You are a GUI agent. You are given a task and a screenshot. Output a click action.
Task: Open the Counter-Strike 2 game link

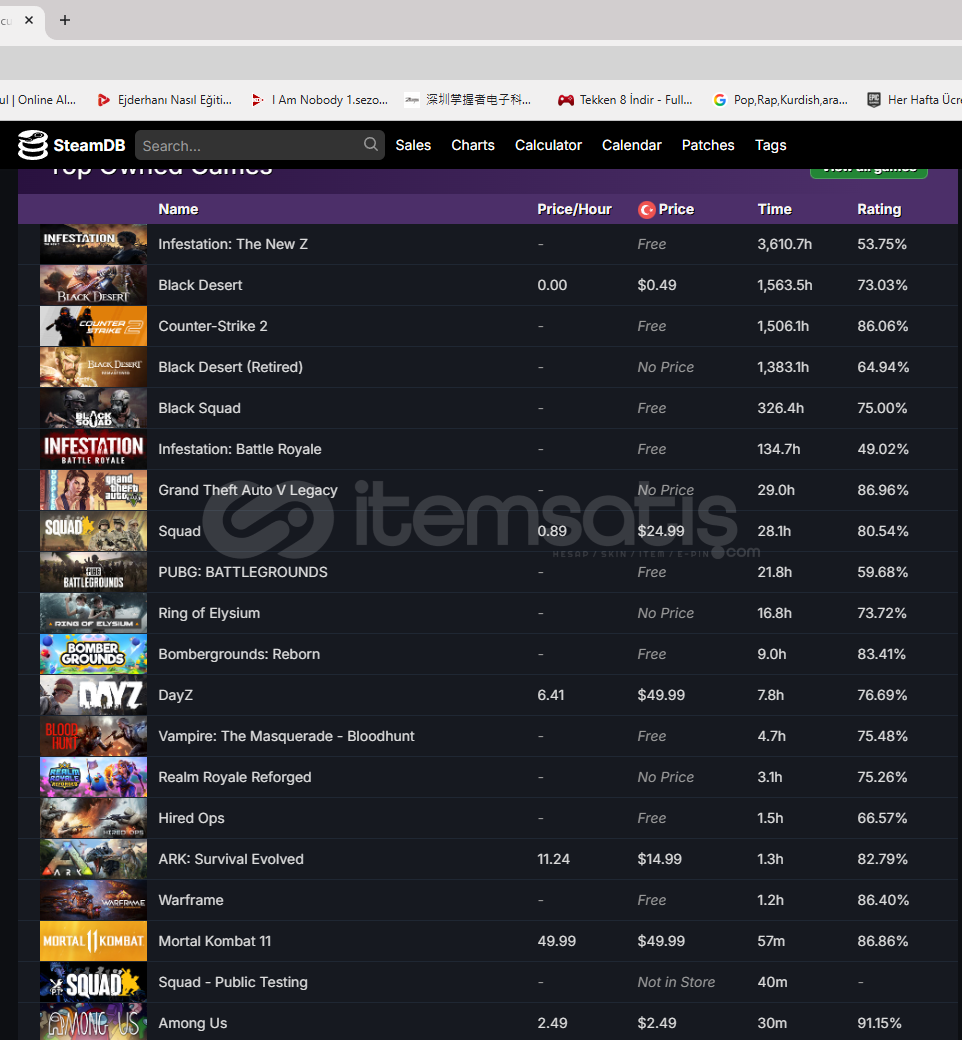[x=213, y=326]
